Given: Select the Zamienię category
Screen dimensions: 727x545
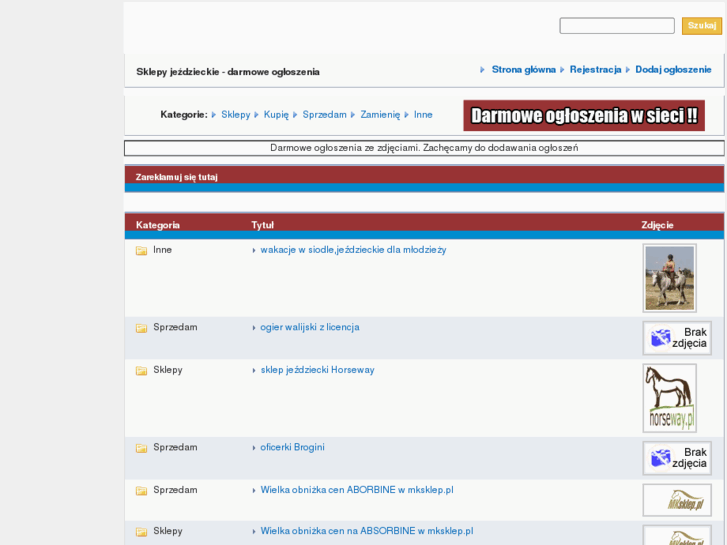Looking at the screenshot, I should (x=380, y=115).
